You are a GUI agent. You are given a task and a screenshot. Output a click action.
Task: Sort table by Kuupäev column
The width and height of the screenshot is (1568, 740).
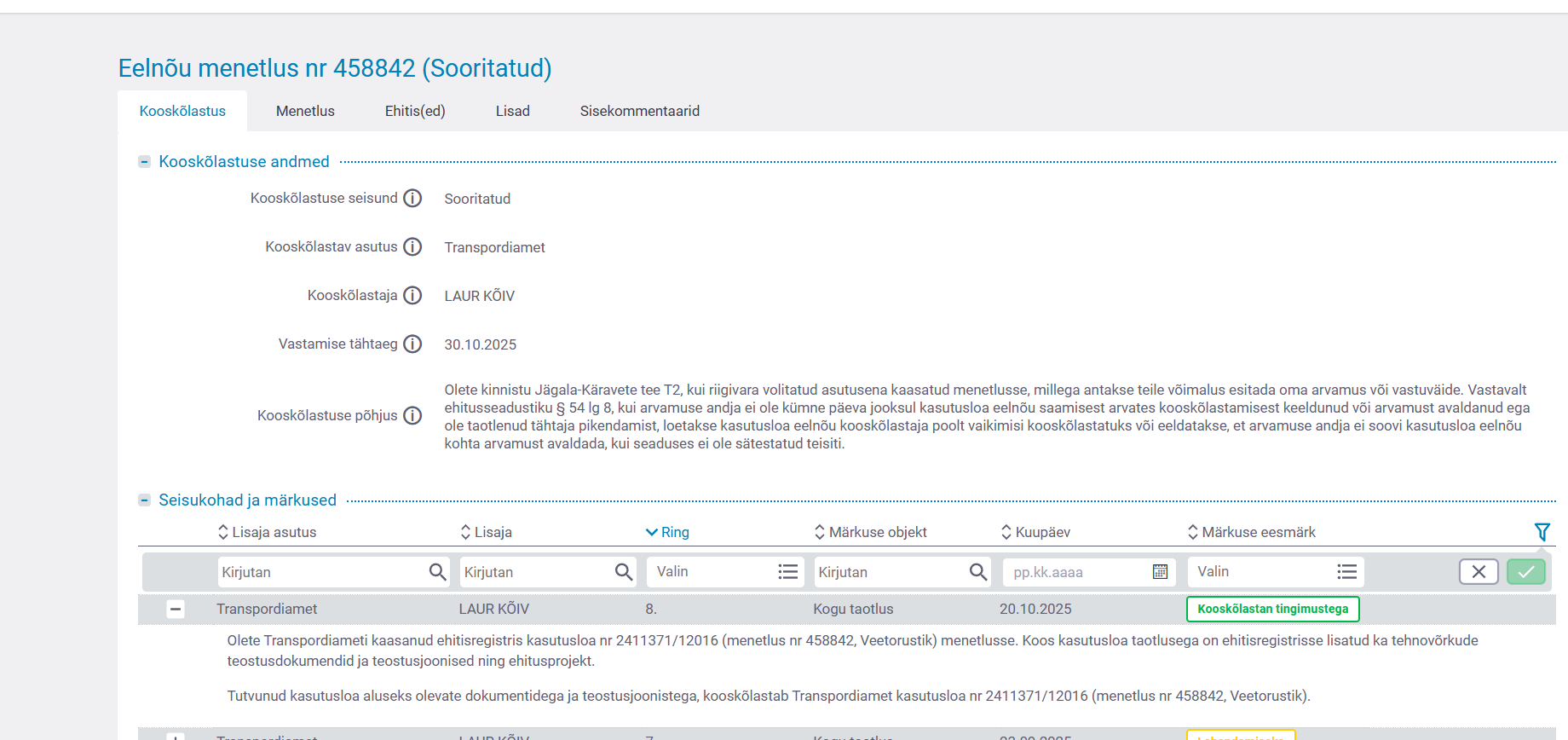click(1036, 532)
